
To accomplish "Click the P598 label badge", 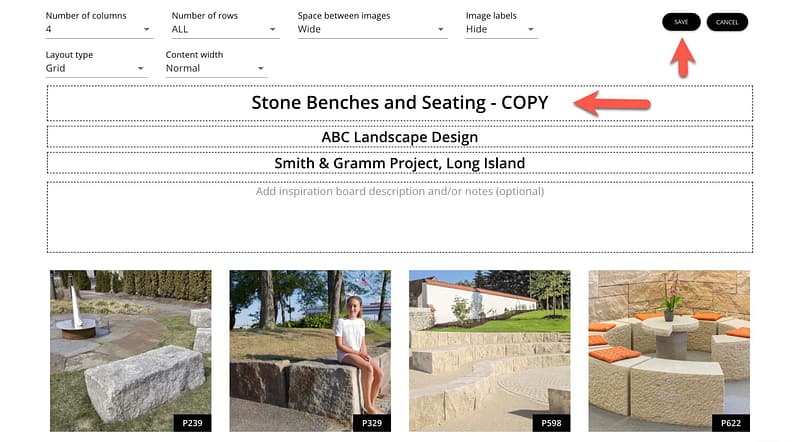I will pos(551,423).
